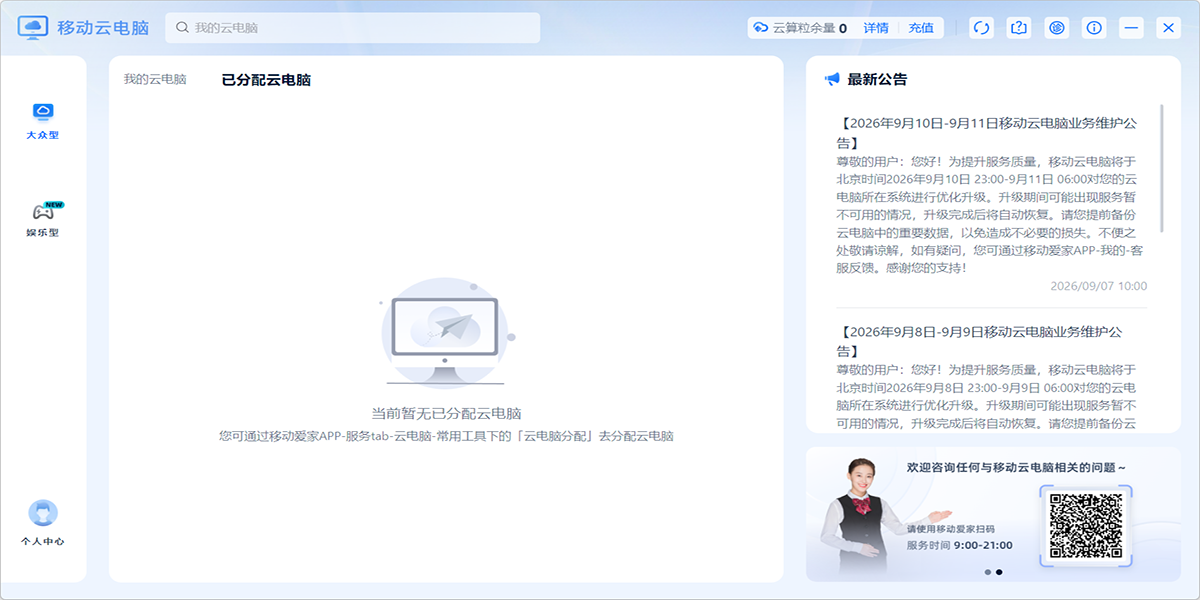
Task: Open the info icon
Action: pyautogui.click(x=1094, y=28)
